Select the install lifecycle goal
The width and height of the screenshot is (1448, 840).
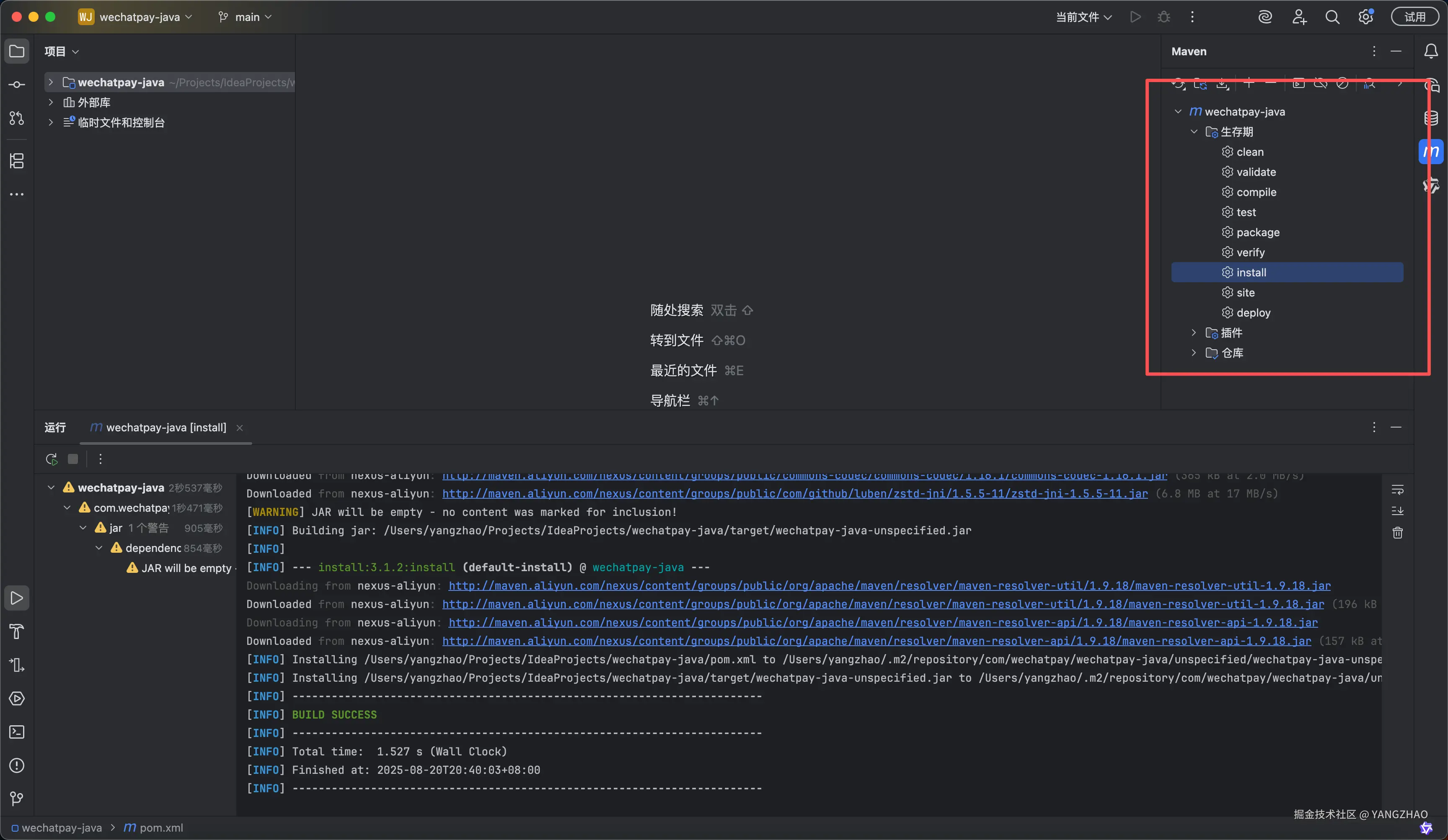(1287, 272)
